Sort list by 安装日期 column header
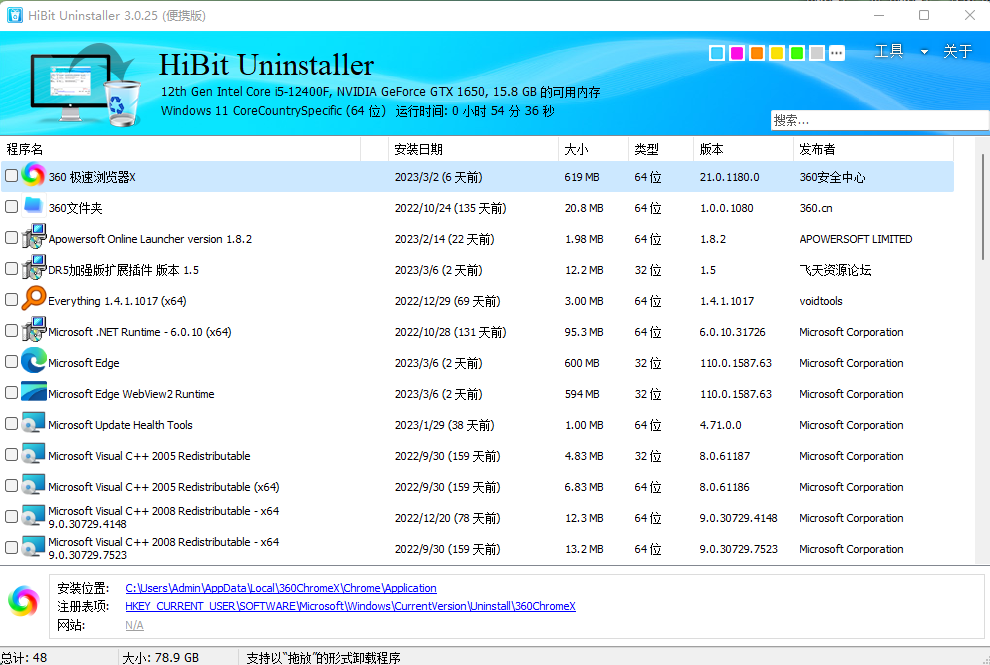 pyautogui.click(x=418, y=149)
